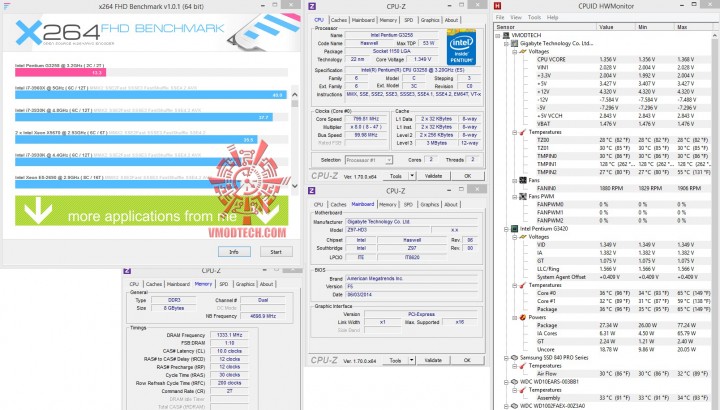Screen dimensions: 720x410
Task: Select the Caches tab in the CPU-Z Memory window
Action: [154, 284]
